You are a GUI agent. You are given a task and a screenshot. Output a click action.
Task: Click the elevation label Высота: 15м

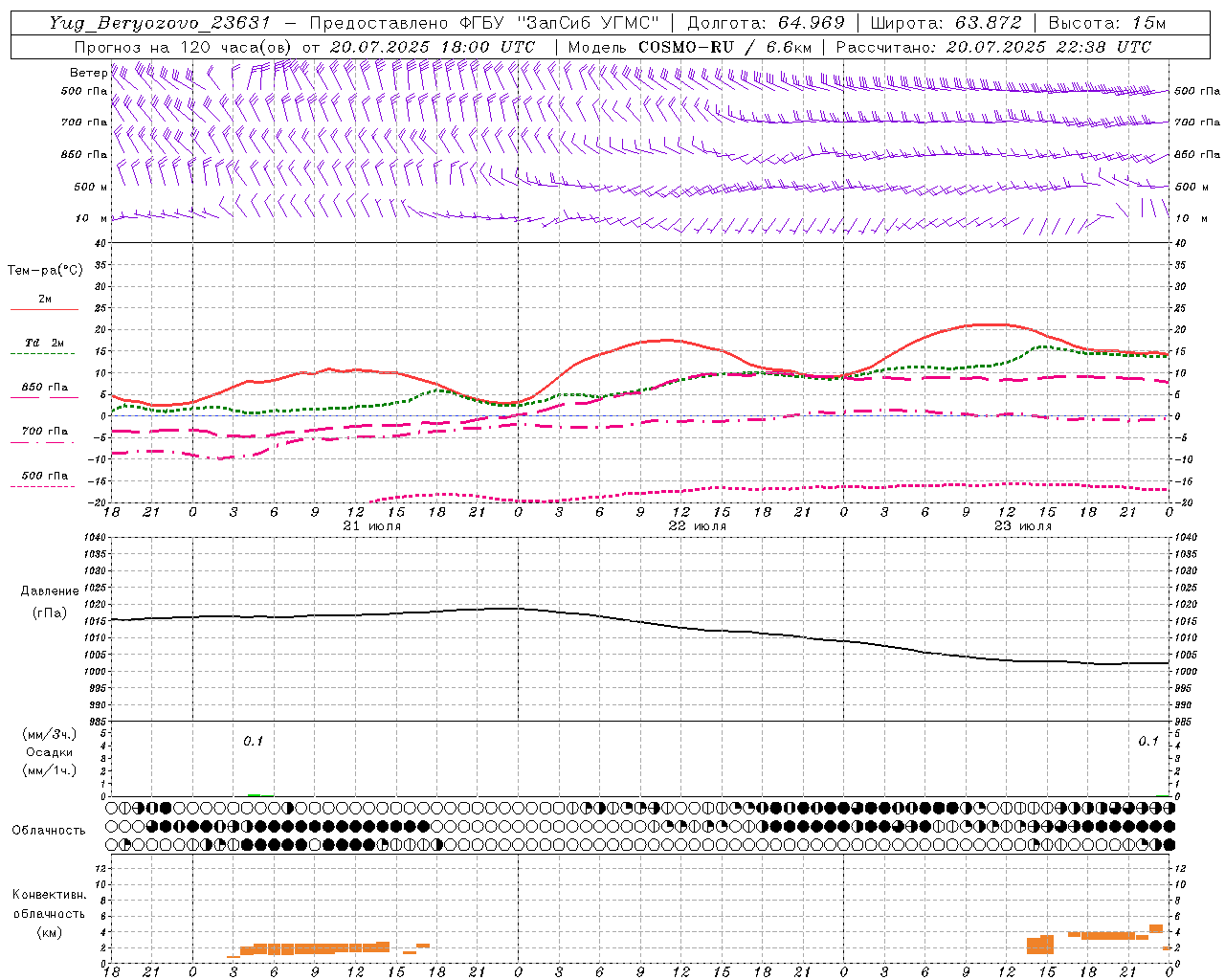point(1107,23)
